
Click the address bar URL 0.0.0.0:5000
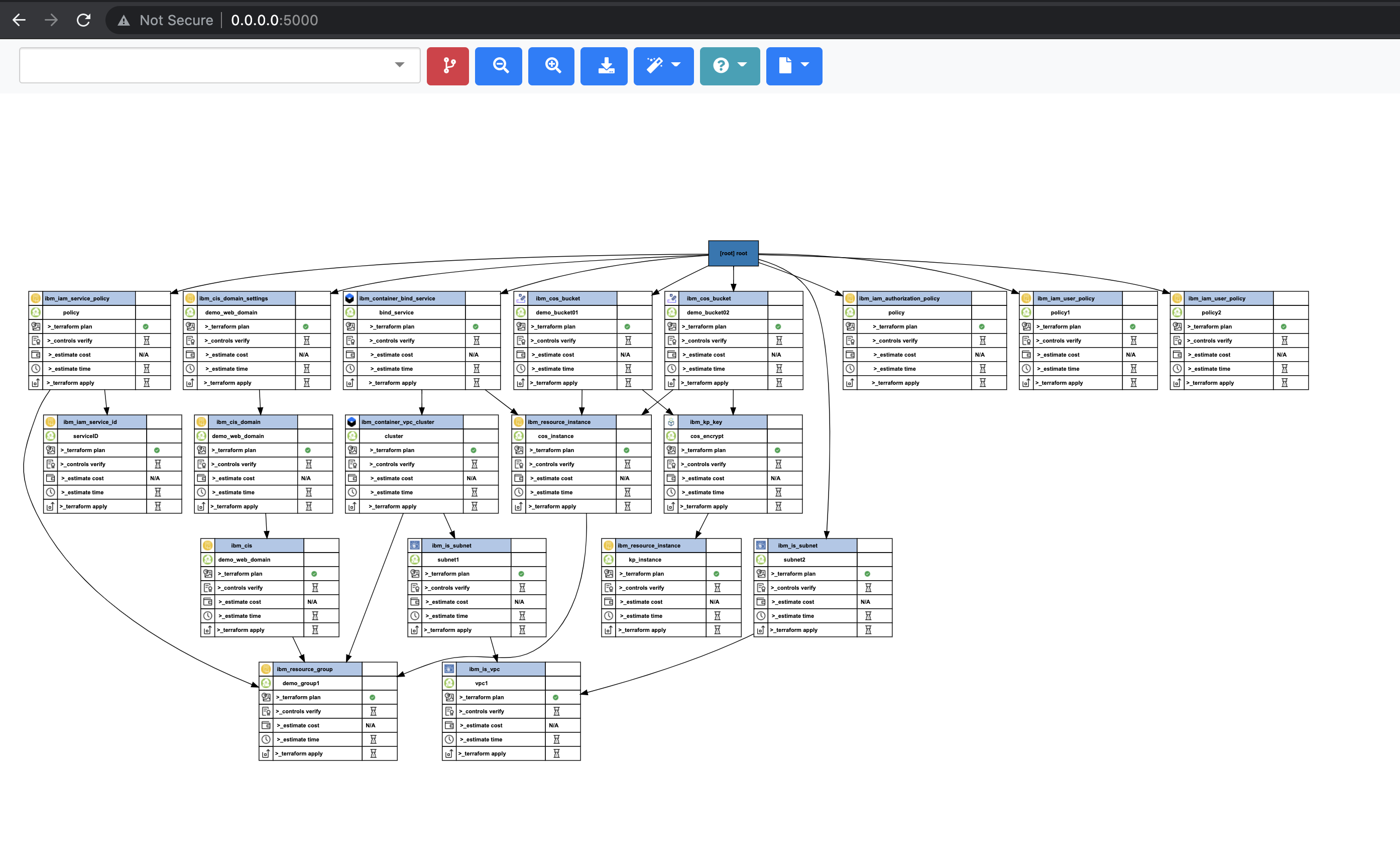tap(274, 20)
